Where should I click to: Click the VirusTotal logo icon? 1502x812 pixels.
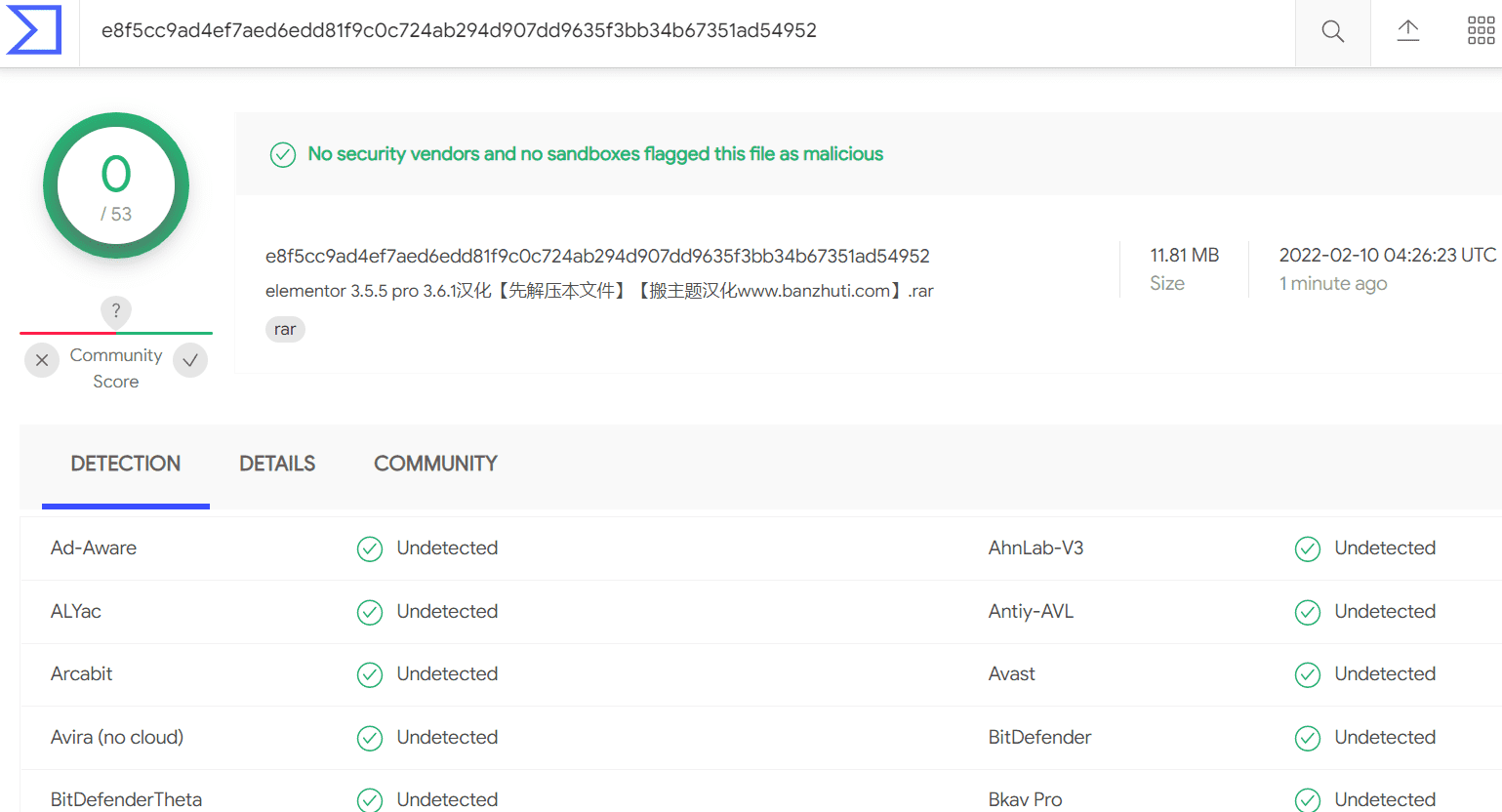(x=34, y=30)
